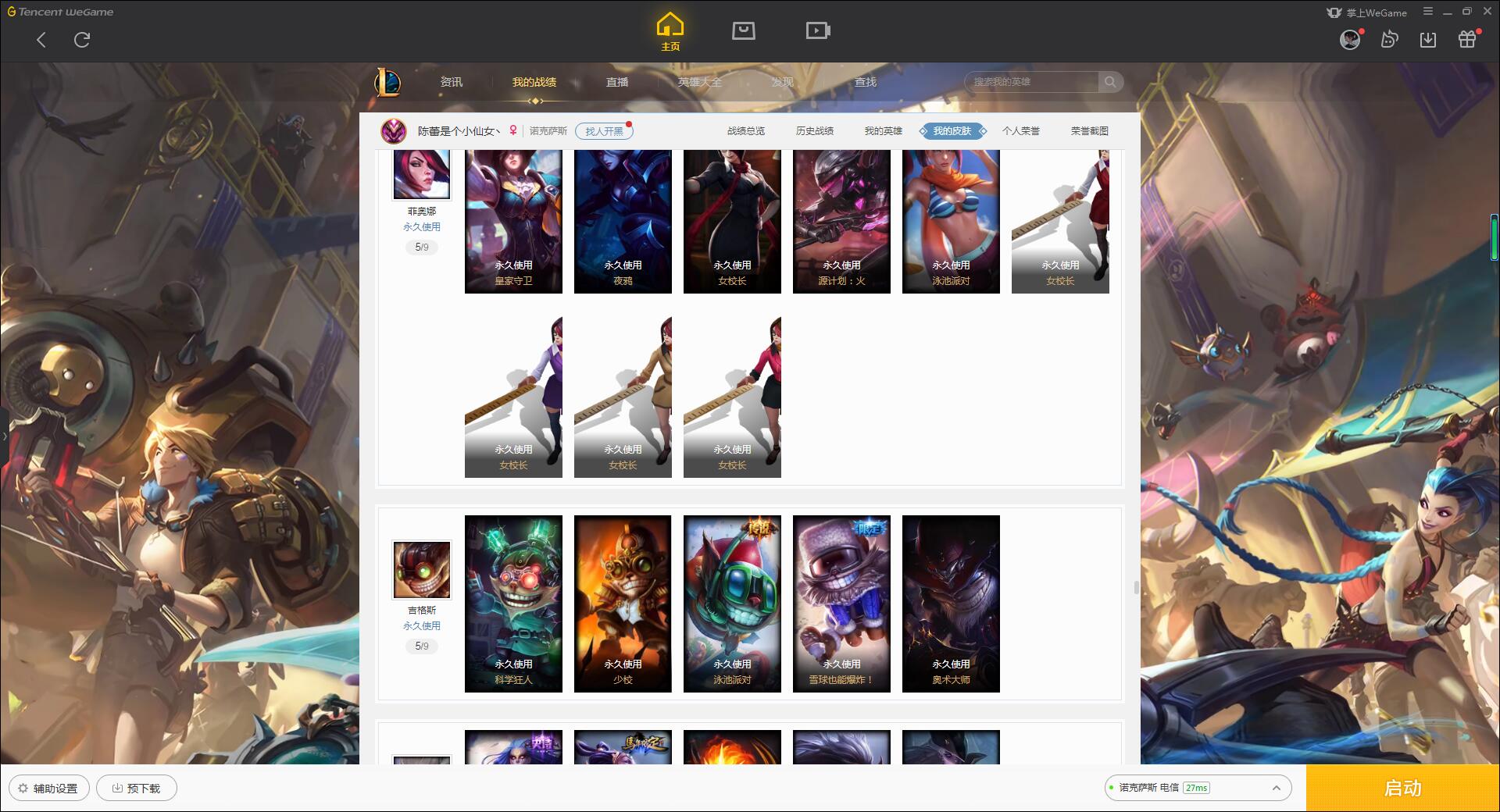The width and height of the screenshot is (1500, 812).
Task: Refresh the page with the reload icon
Action: [x=82, y=40]
